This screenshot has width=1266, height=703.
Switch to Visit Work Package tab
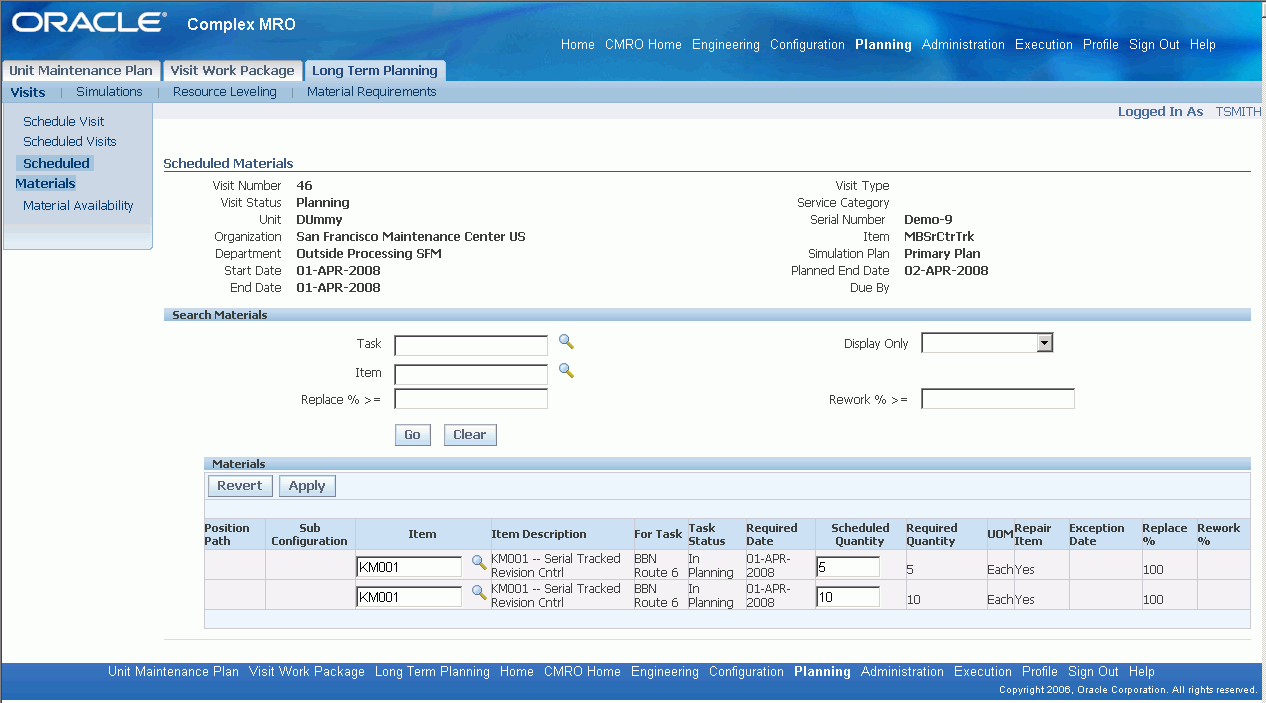[x=232, y=71]
